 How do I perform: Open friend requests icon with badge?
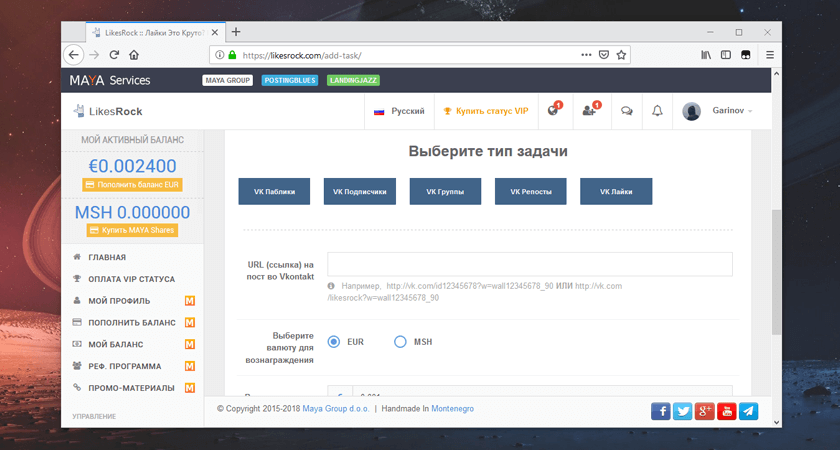click(591, 110)
